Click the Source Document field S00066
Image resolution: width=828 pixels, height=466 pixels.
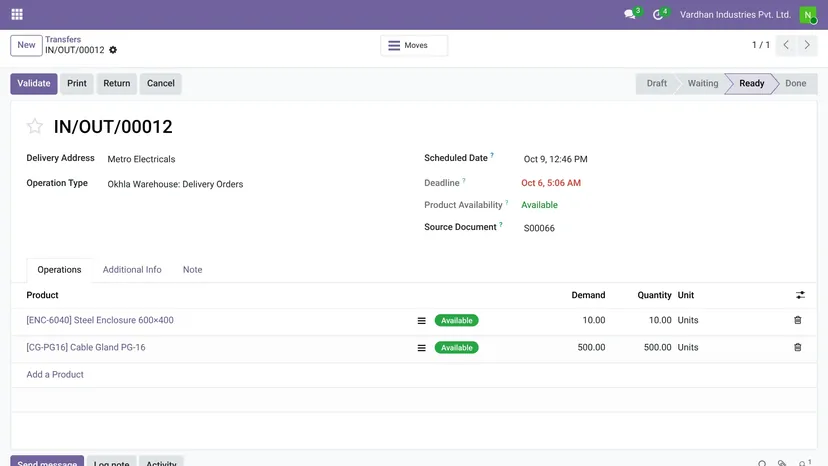tap(539, 228)
